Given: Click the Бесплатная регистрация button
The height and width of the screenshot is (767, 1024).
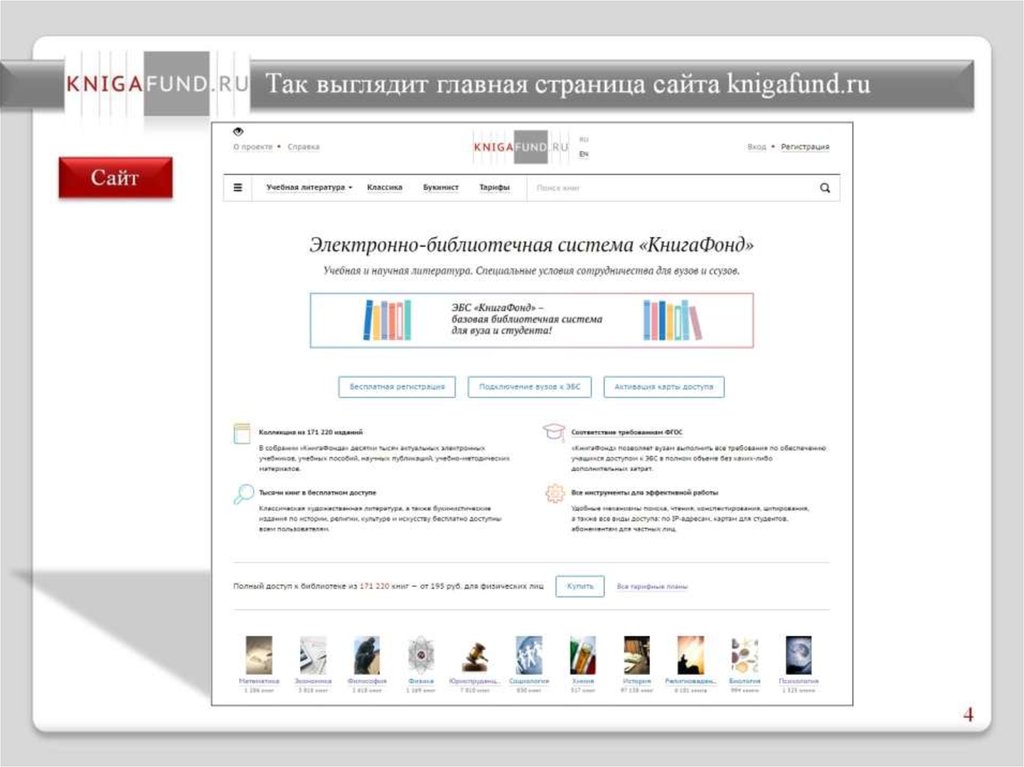Looking at the screenshot, I should click(397, 387).
